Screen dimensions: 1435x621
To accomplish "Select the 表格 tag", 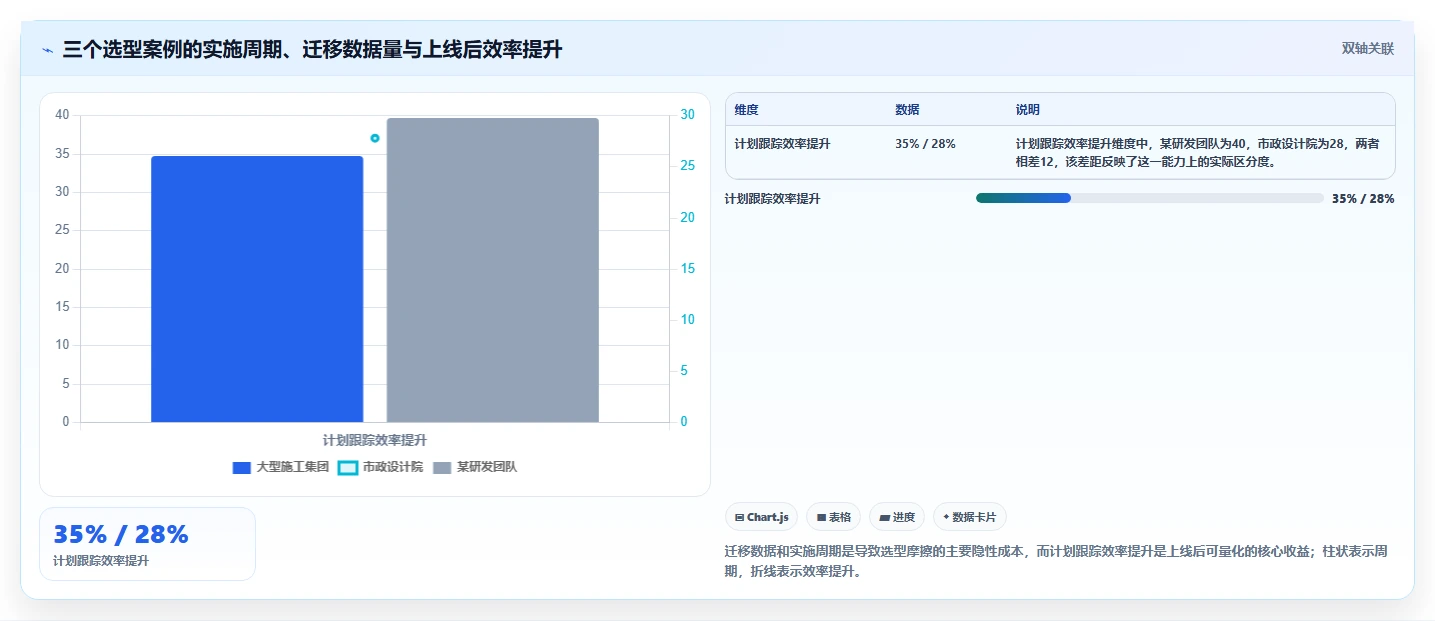I will click(x=833, y=517).
